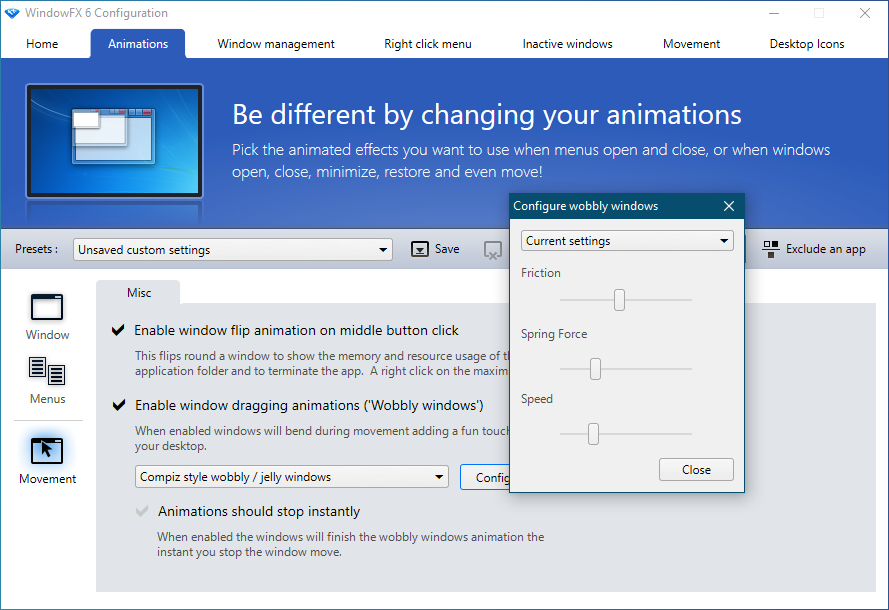This screenshot has height=610, width=889.
Task: Toggle Animations should stop instantly checkbox
Action: click(142, 511)
